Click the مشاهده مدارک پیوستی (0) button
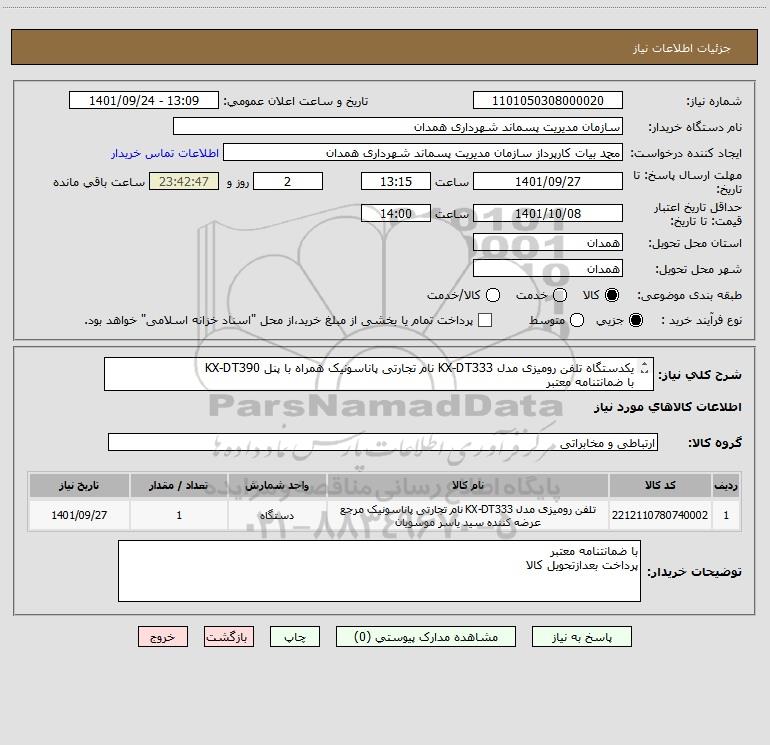 point(426,637)
